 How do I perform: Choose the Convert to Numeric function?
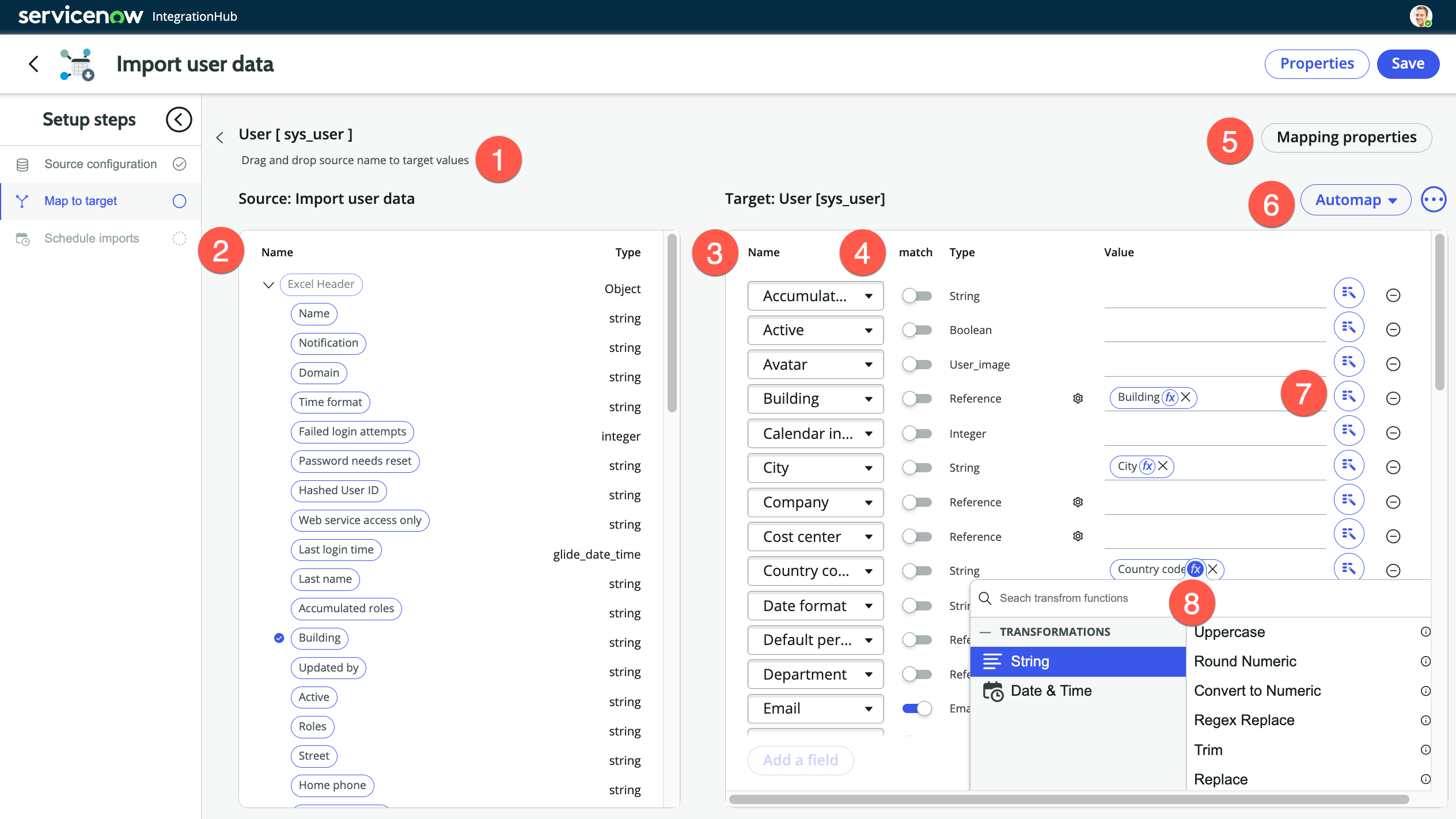(1257, 691)
